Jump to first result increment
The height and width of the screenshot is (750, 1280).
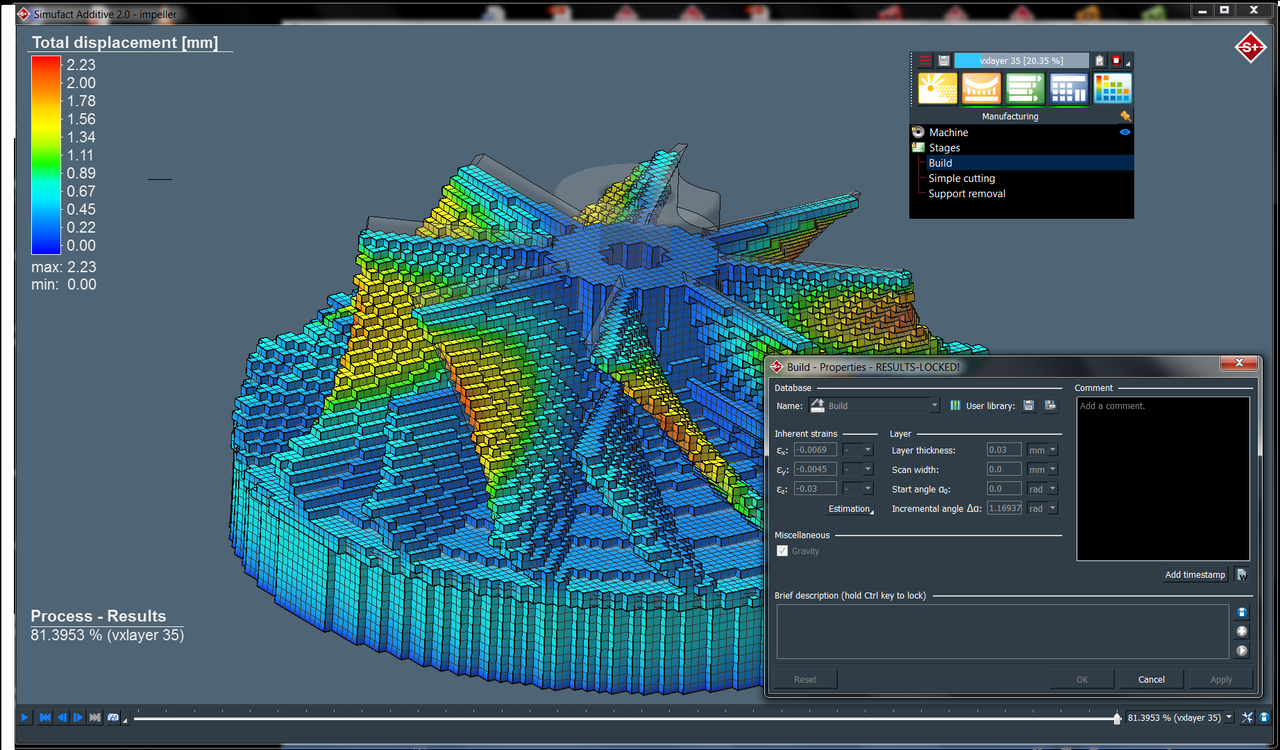pos(45,718)
